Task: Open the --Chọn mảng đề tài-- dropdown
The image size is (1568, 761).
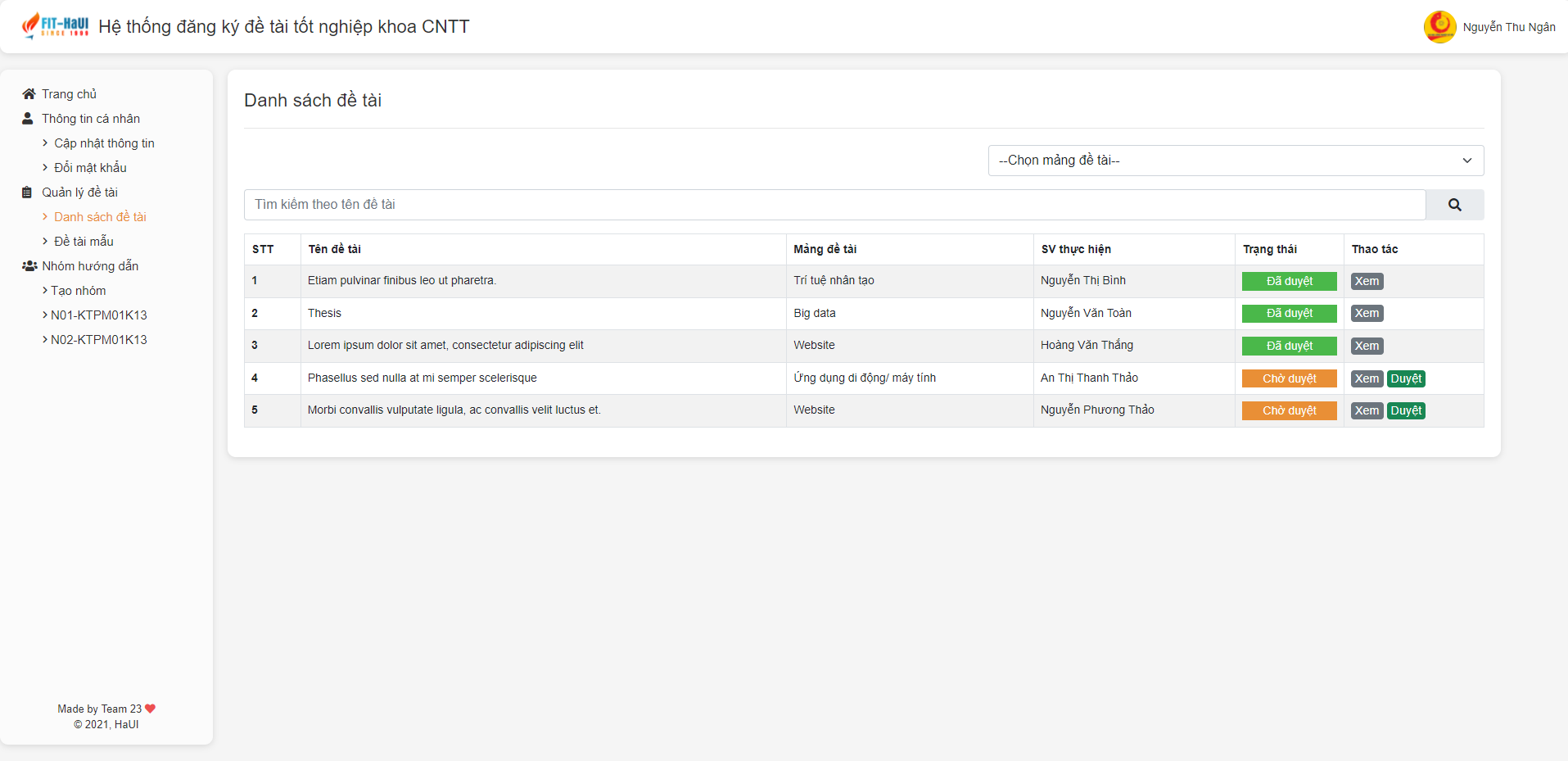Action: (x=1236, y=161)
